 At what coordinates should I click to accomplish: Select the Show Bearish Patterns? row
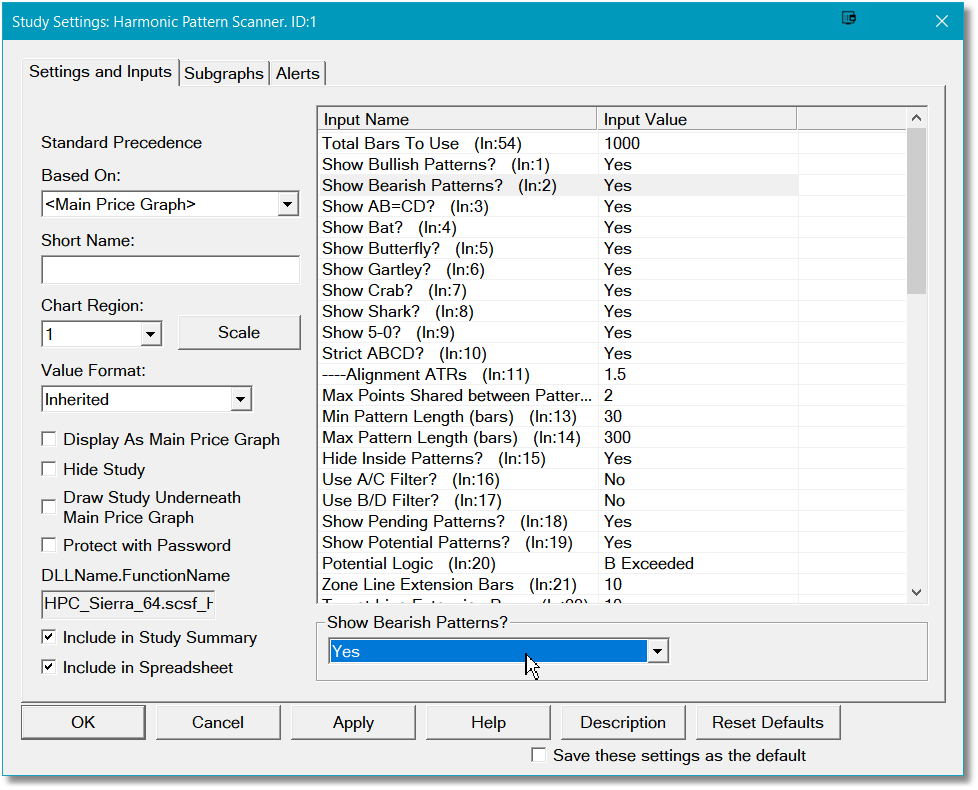(x=558, y=186)
